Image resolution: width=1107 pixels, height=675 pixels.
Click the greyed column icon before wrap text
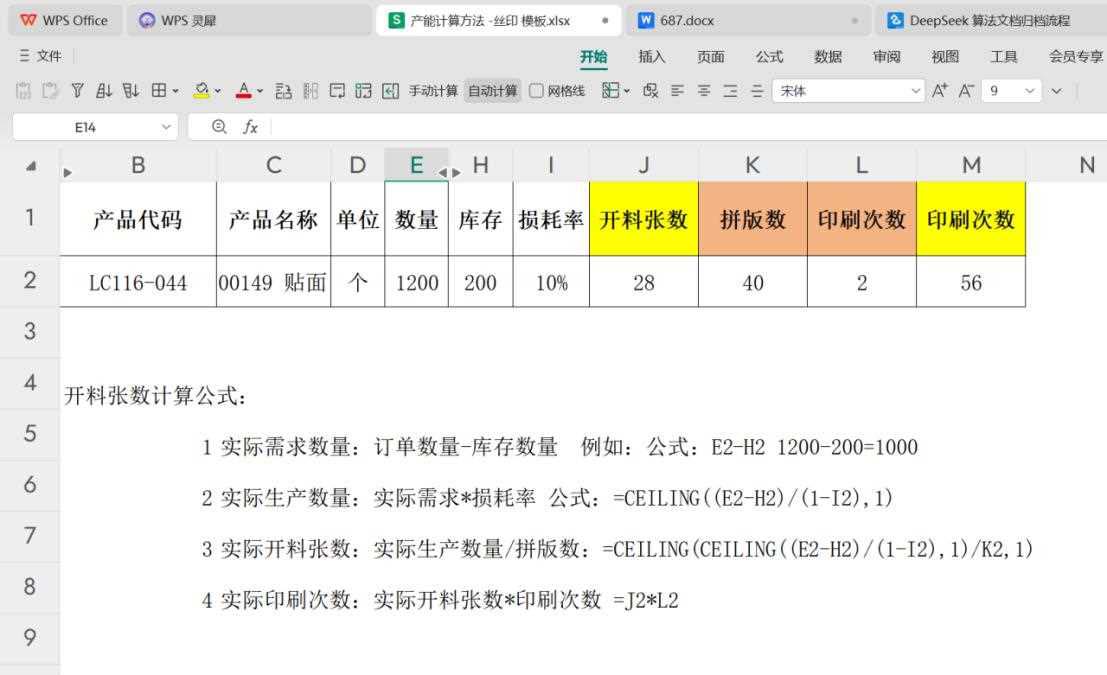[x=311, y=90]
